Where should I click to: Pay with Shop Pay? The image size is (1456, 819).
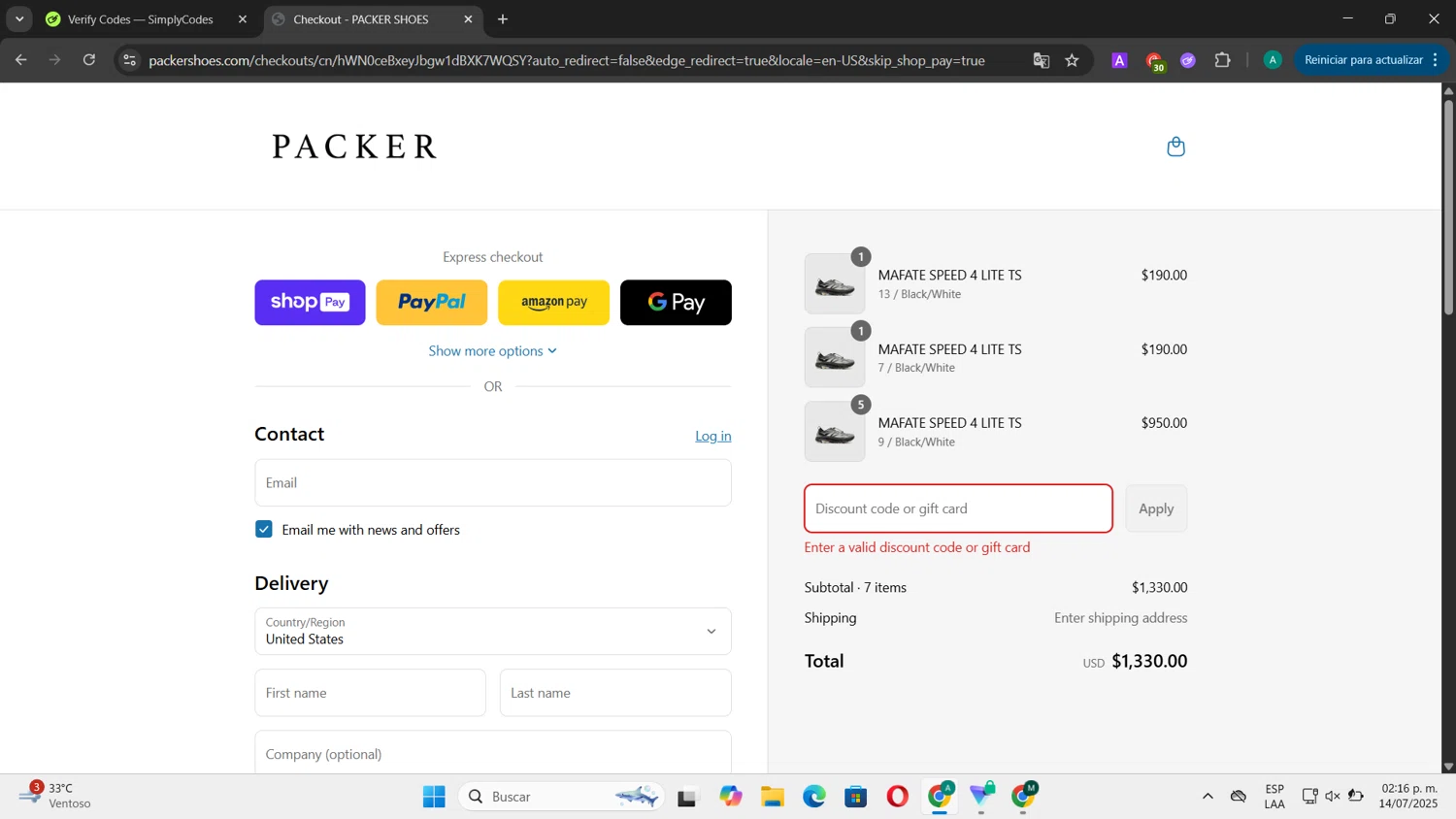point(310,303)
